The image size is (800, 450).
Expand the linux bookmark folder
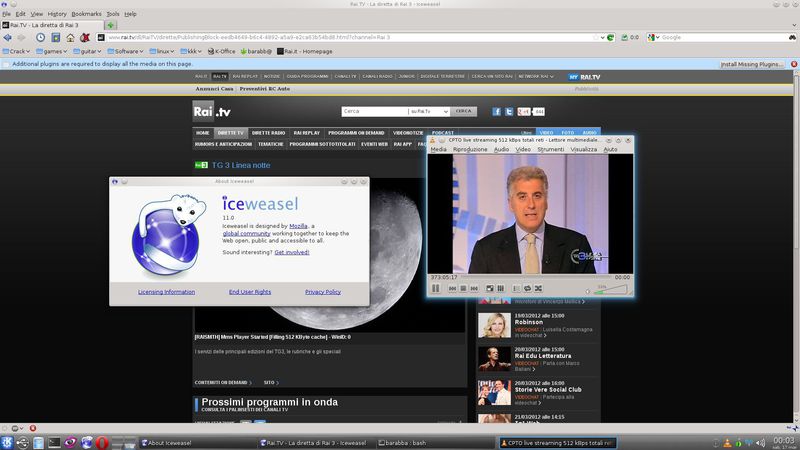(165, 50)
